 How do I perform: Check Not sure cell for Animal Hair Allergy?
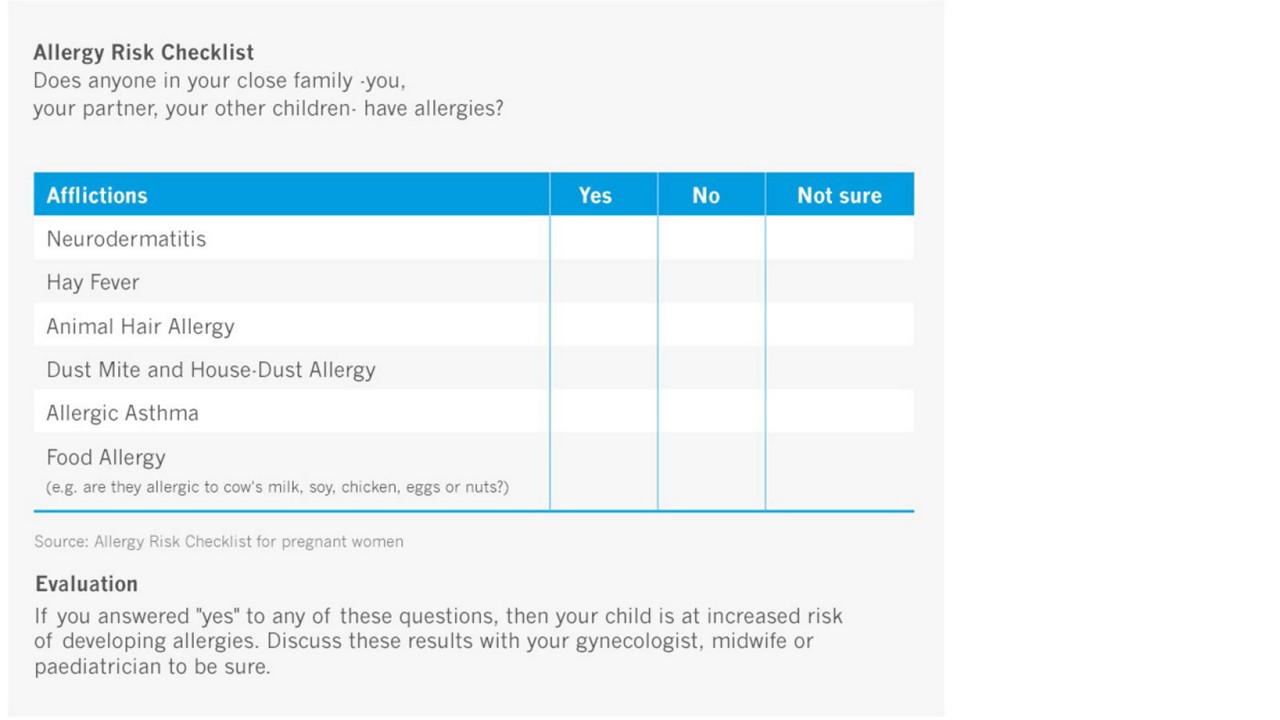click(x=840, y=325)
